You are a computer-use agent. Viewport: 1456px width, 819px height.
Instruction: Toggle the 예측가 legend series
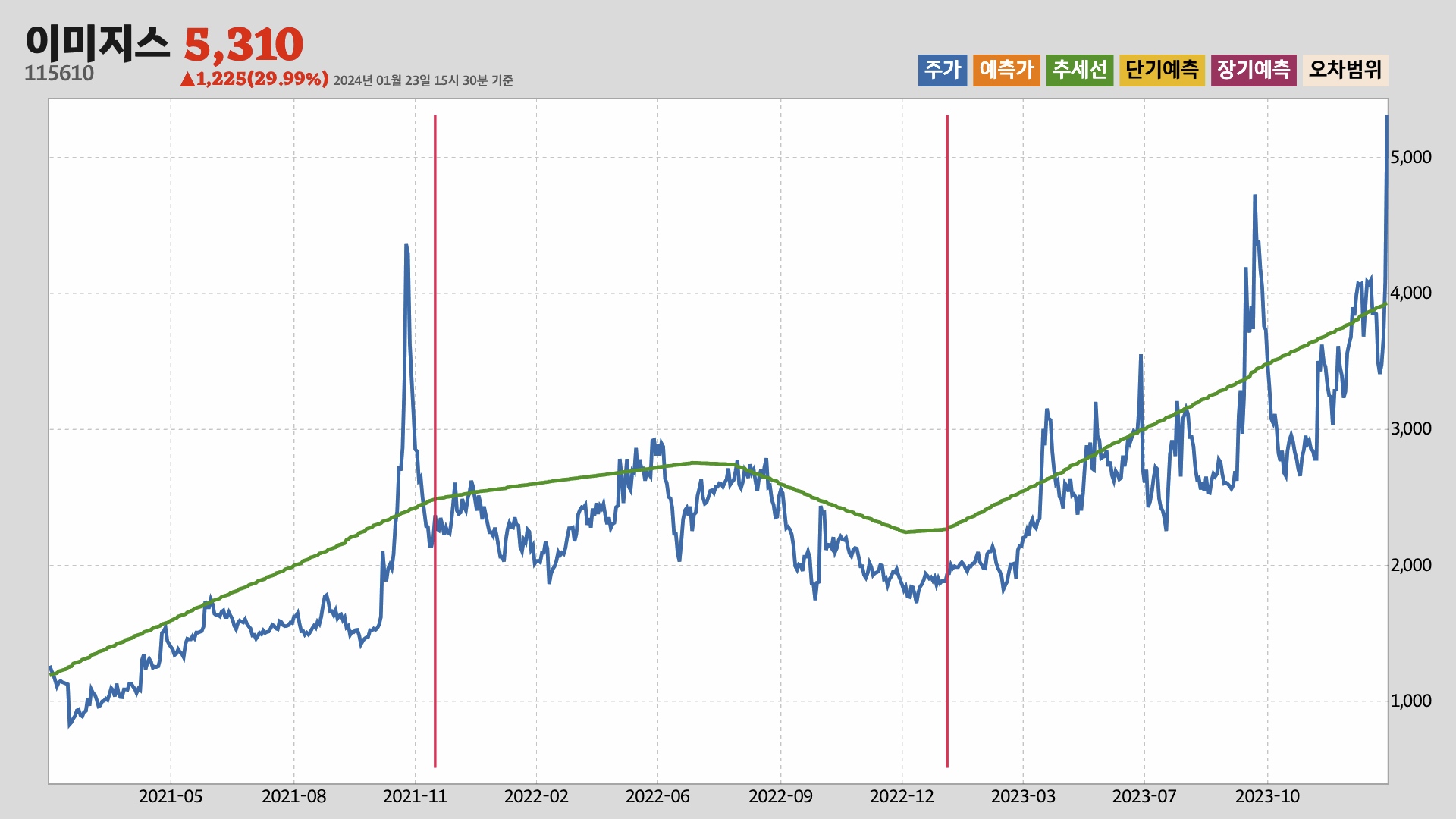click(x=1006, y=70)
